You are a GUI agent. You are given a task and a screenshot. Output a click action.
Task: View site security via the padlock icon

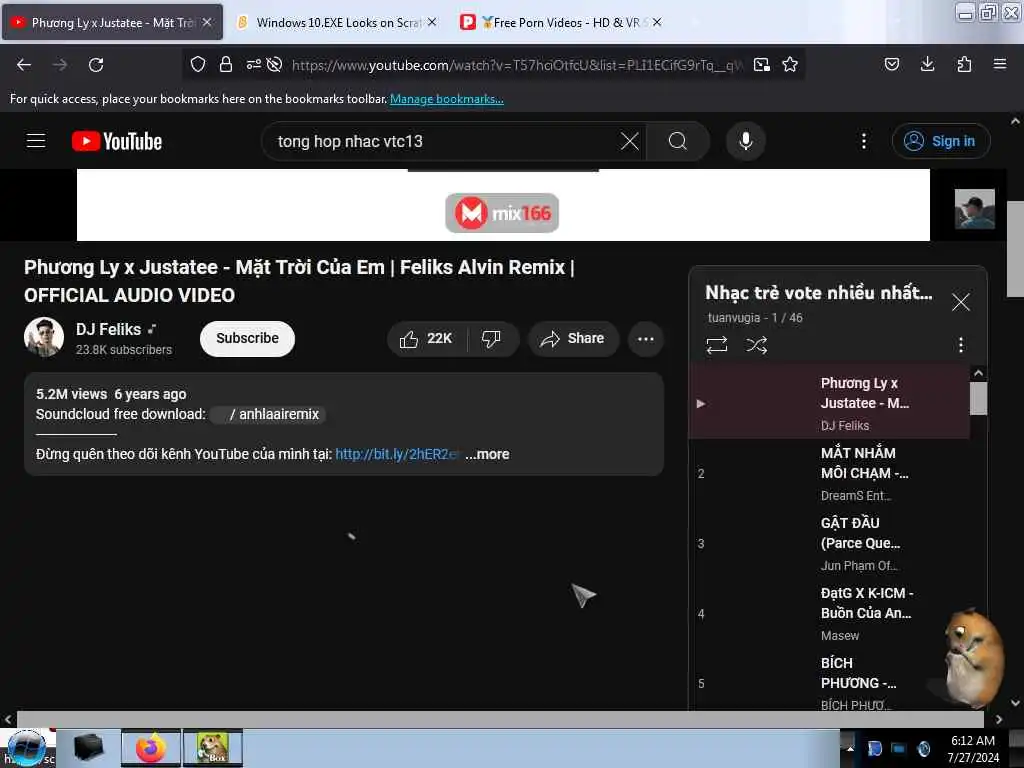226,64
